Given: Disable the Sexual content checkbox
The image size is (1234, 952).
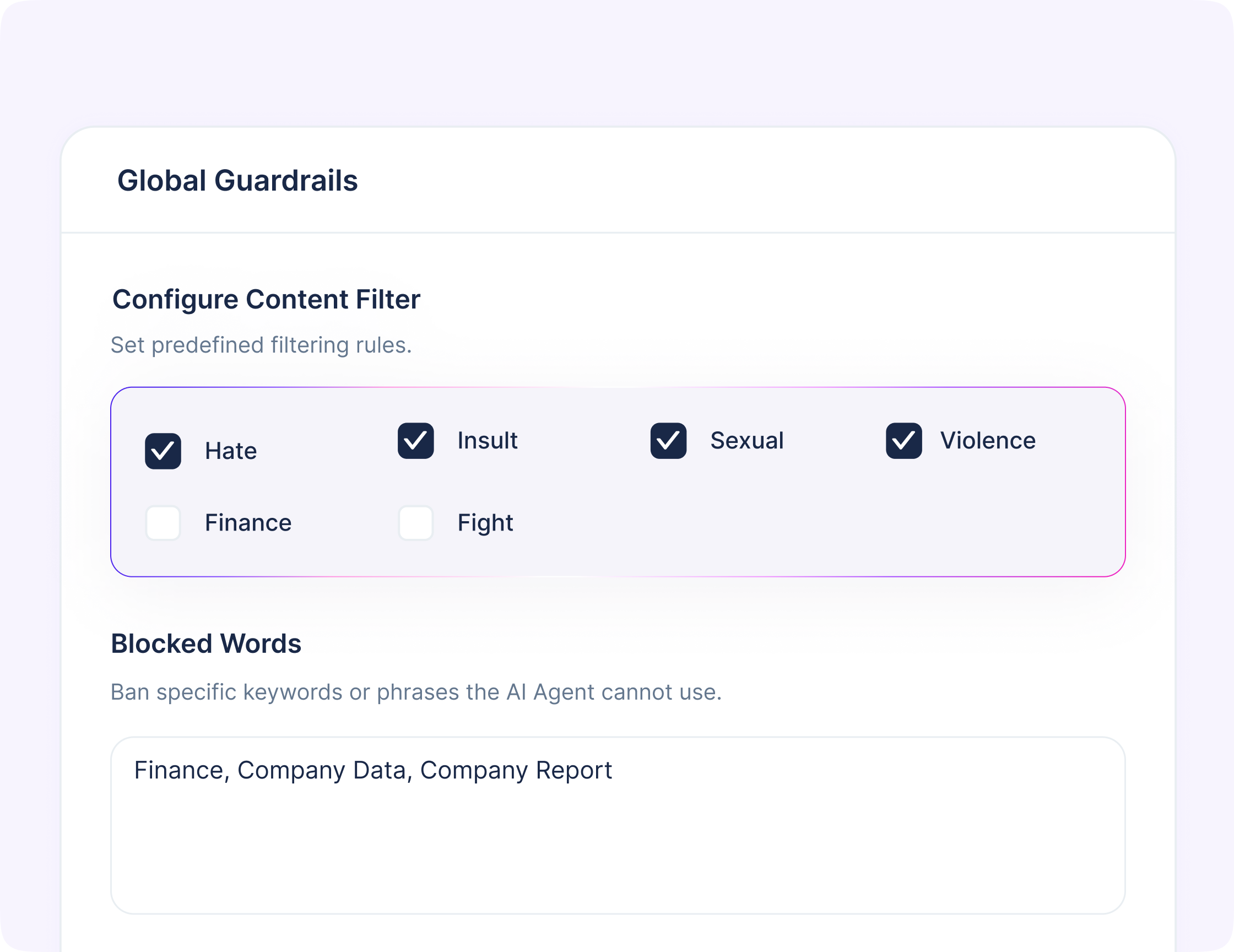Looking at the screenshot, I should click(x=668, y=440).
